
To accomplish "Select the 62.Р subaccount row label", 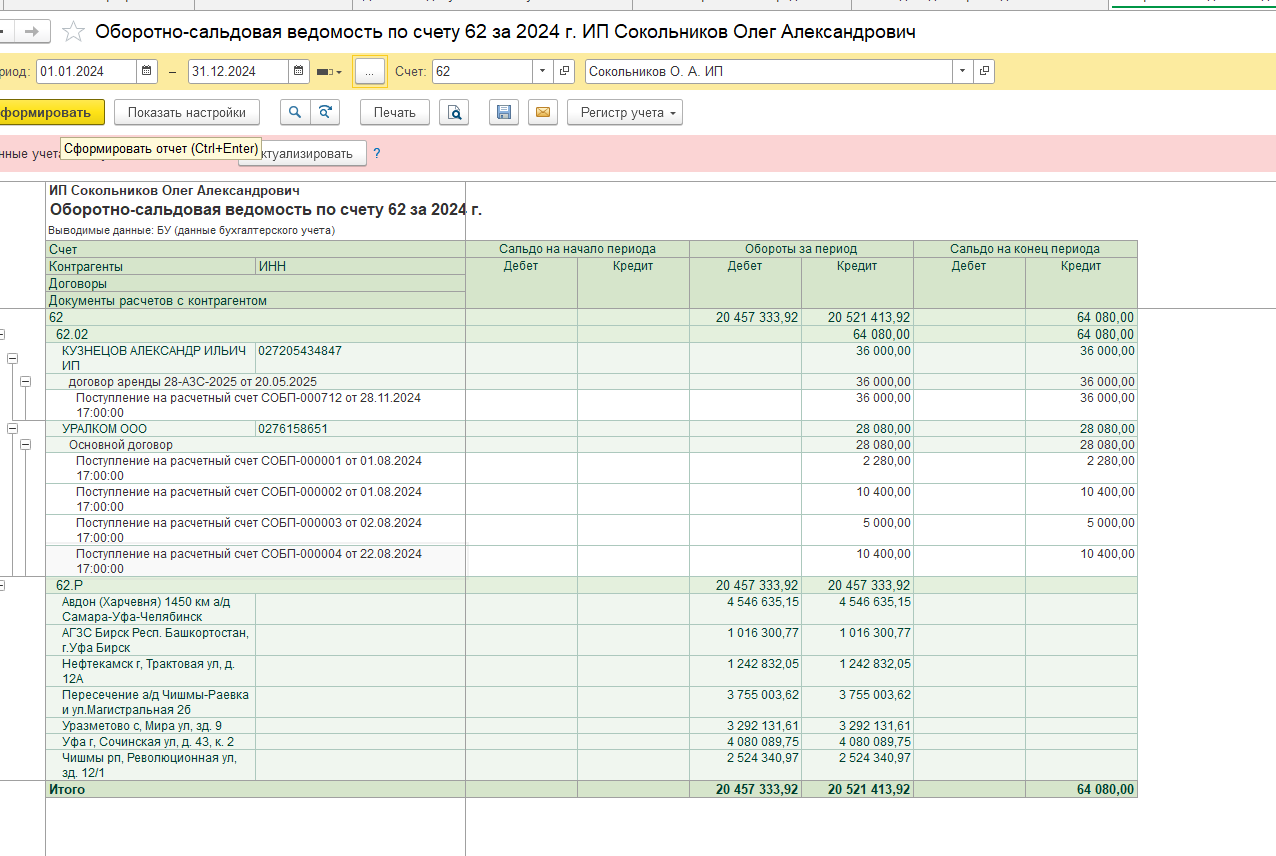I will point(70,585).
